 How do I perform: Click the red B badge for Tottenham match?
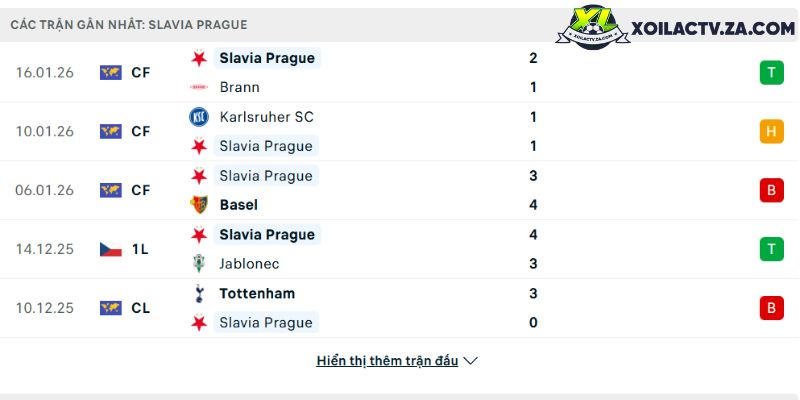tap(771, 308)
